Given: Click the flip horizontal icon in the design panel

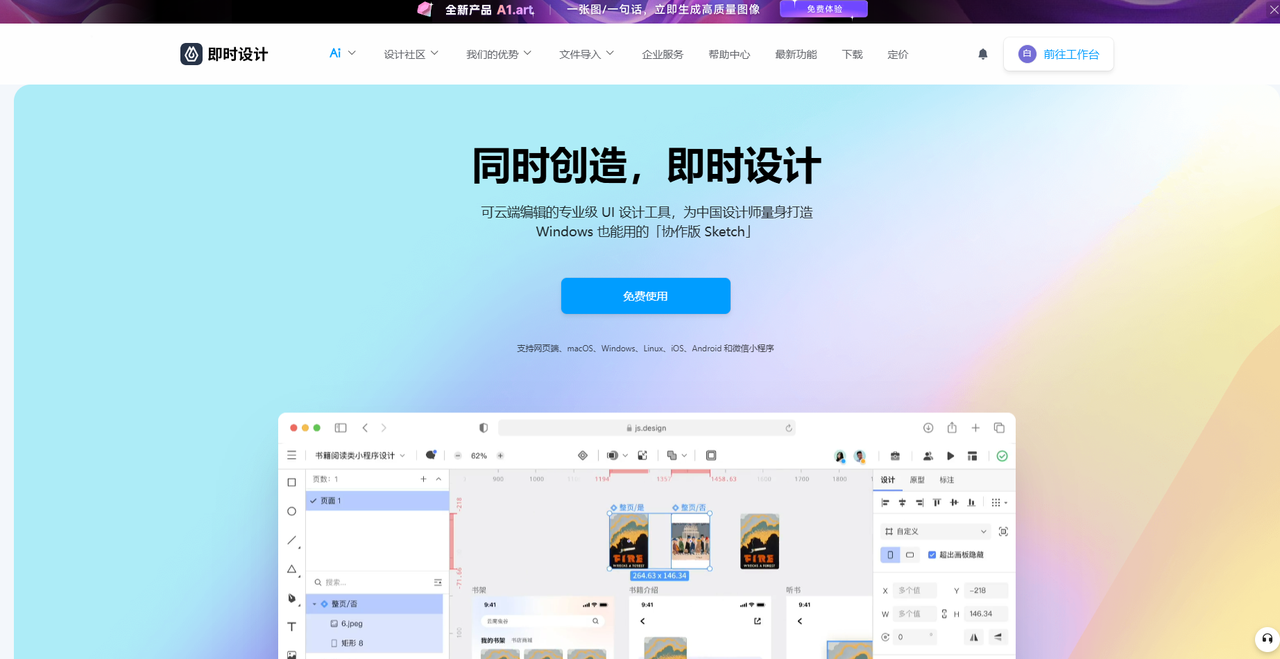Looking at the screenshot, I should (x=974, y=636).
